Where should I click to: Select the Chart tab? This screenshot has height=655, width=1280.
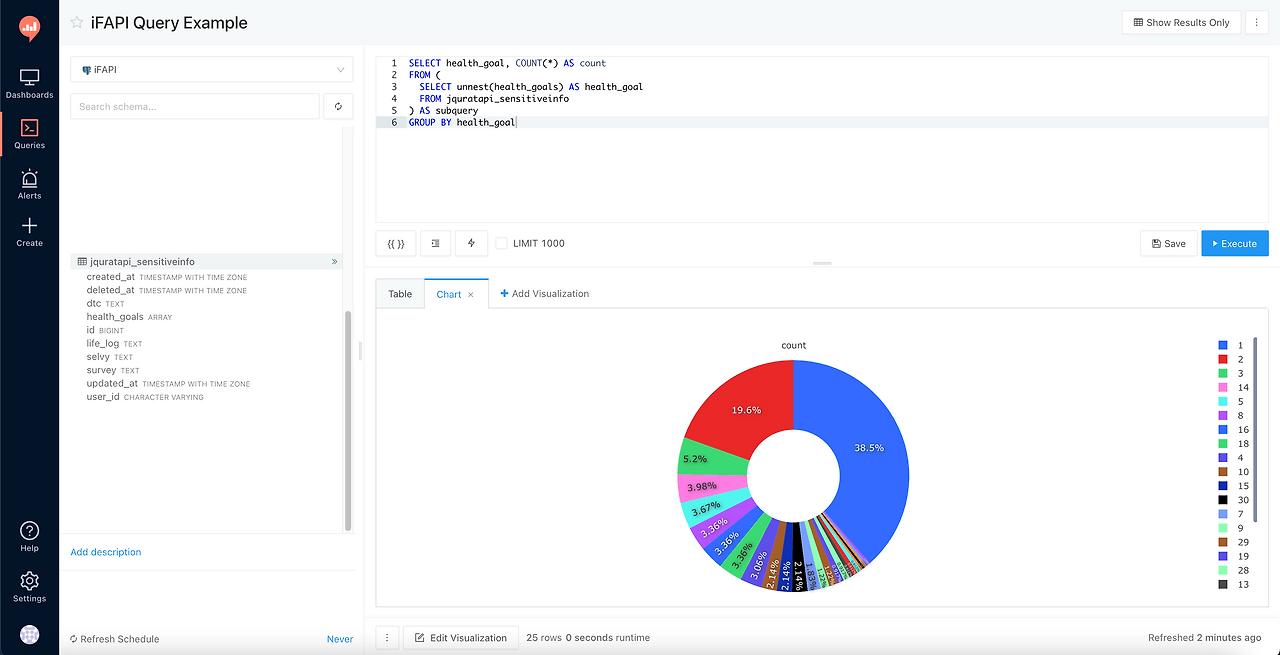(x=448, y=294)
